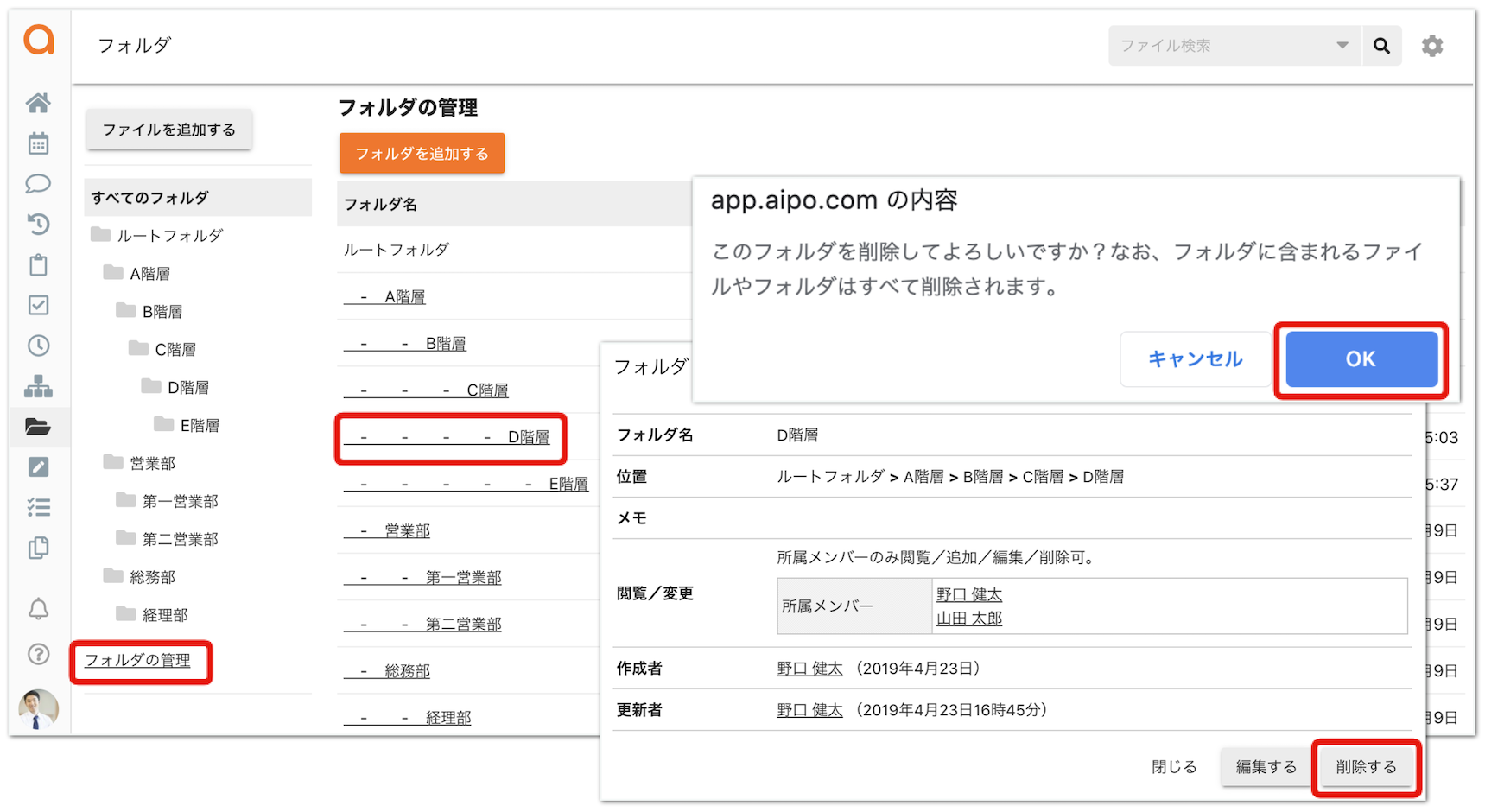Click 閉じる in the folder detail popup
The height and width of the screenshot is (812, 1485).
tap(1175, 767)
